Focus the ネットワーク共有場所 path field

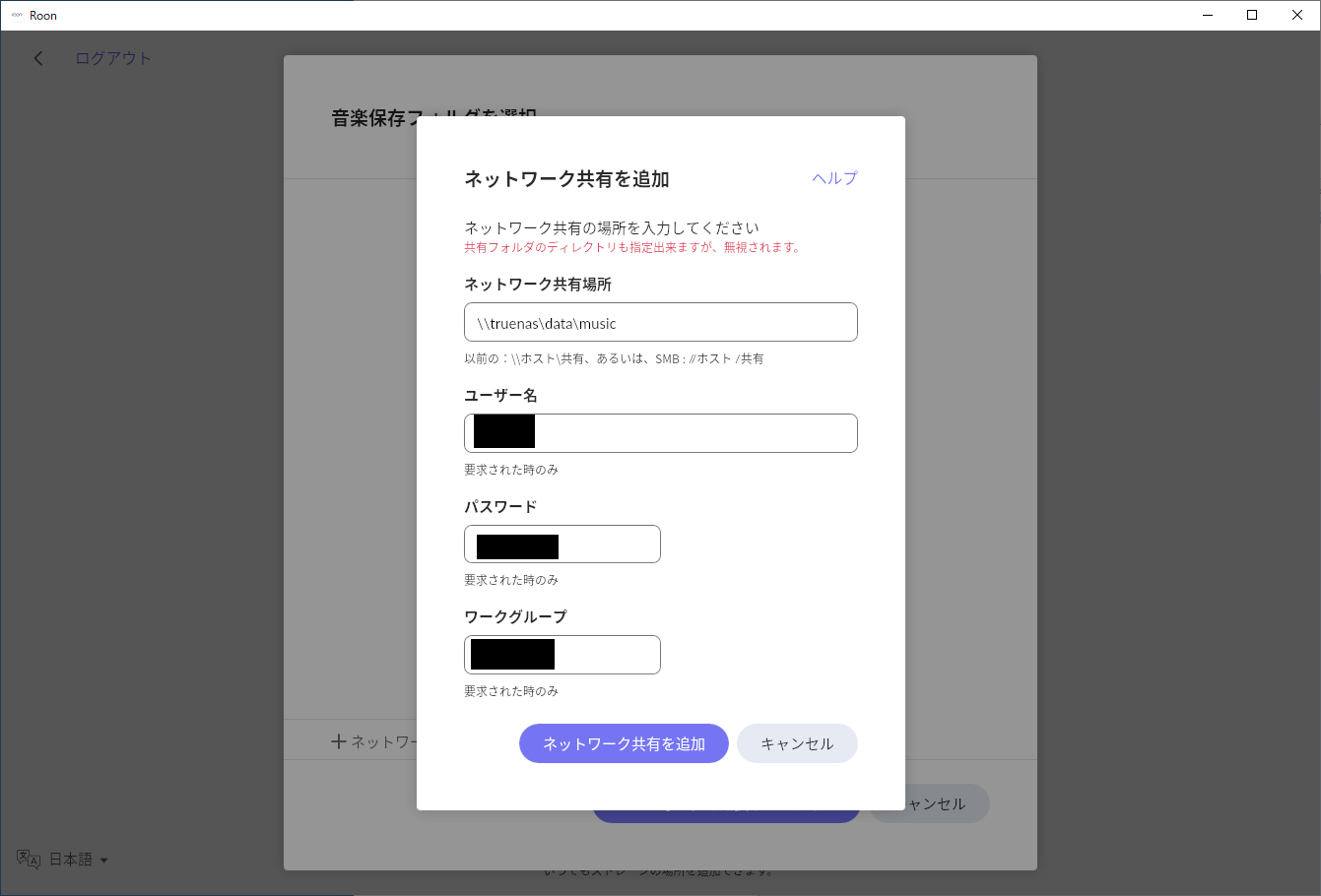(661, 322)
